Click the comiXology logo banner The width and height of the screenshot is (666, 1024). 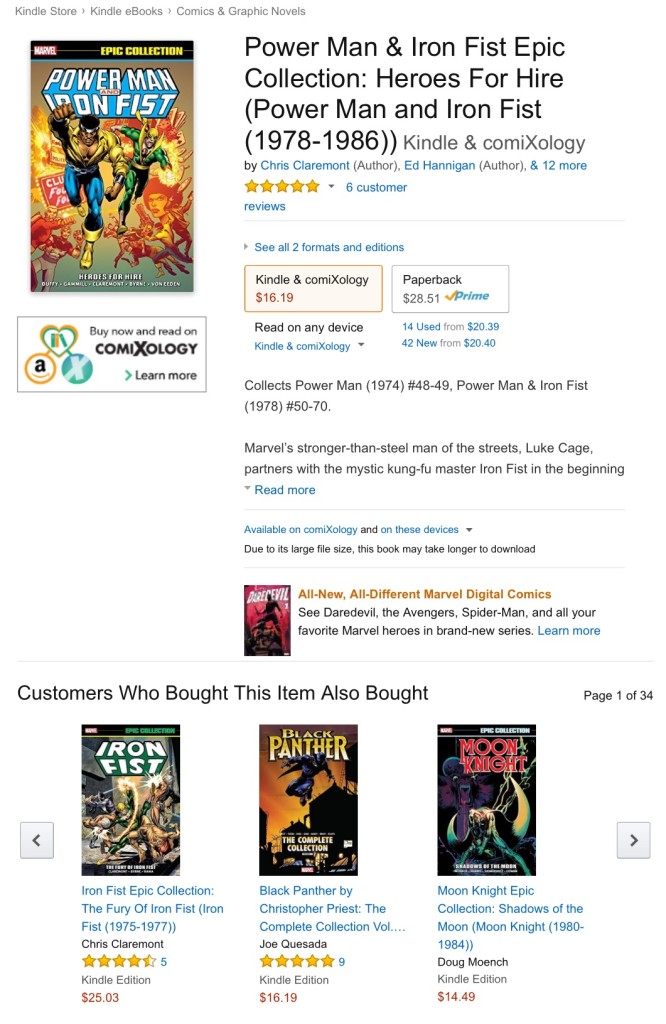point(111,354)
